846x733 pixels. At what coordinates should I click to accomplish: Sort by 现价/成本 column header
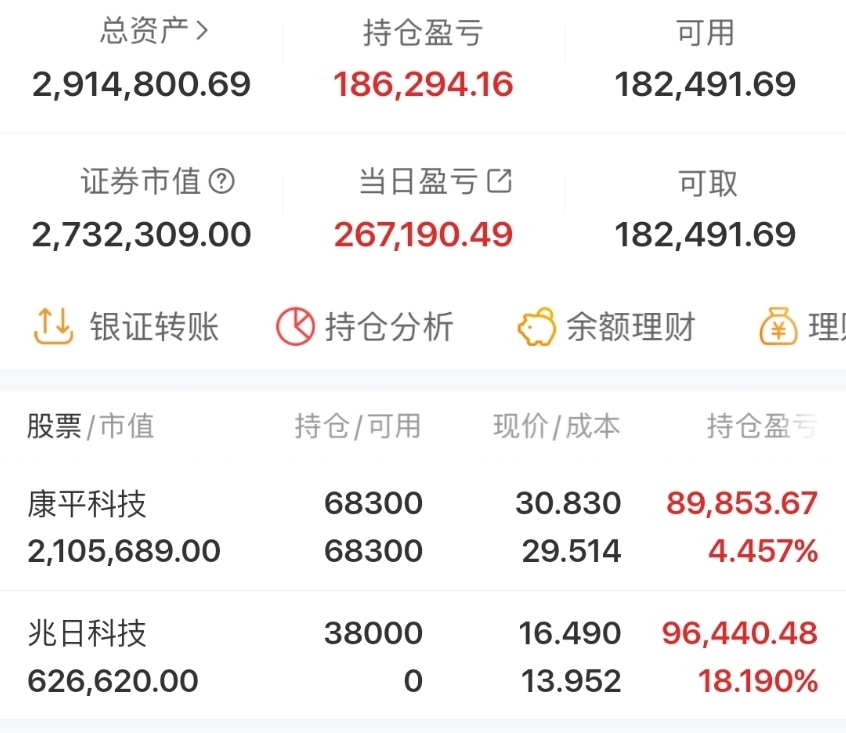pos(556,426)
